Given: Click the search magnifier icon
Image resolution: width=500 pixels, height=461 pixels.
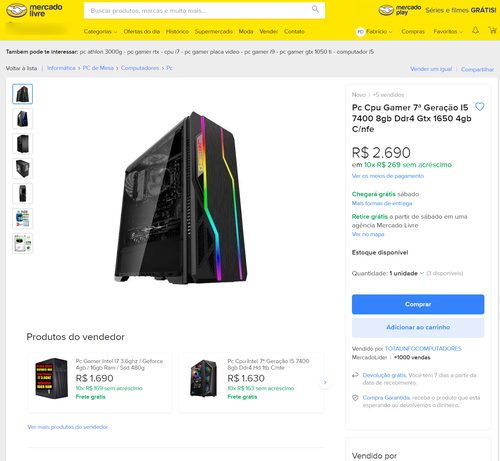Looking at the screenshot, I should (x=315, y=9).
